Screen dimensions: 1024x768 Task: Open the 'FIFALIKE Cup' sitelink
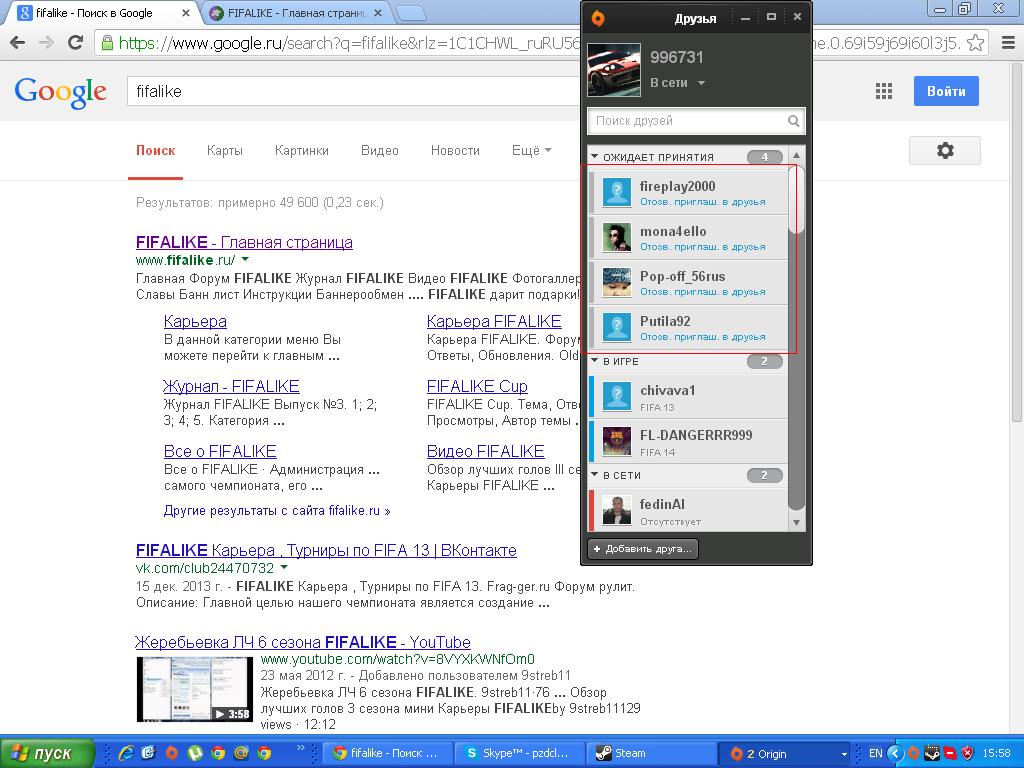pos(477,386)
